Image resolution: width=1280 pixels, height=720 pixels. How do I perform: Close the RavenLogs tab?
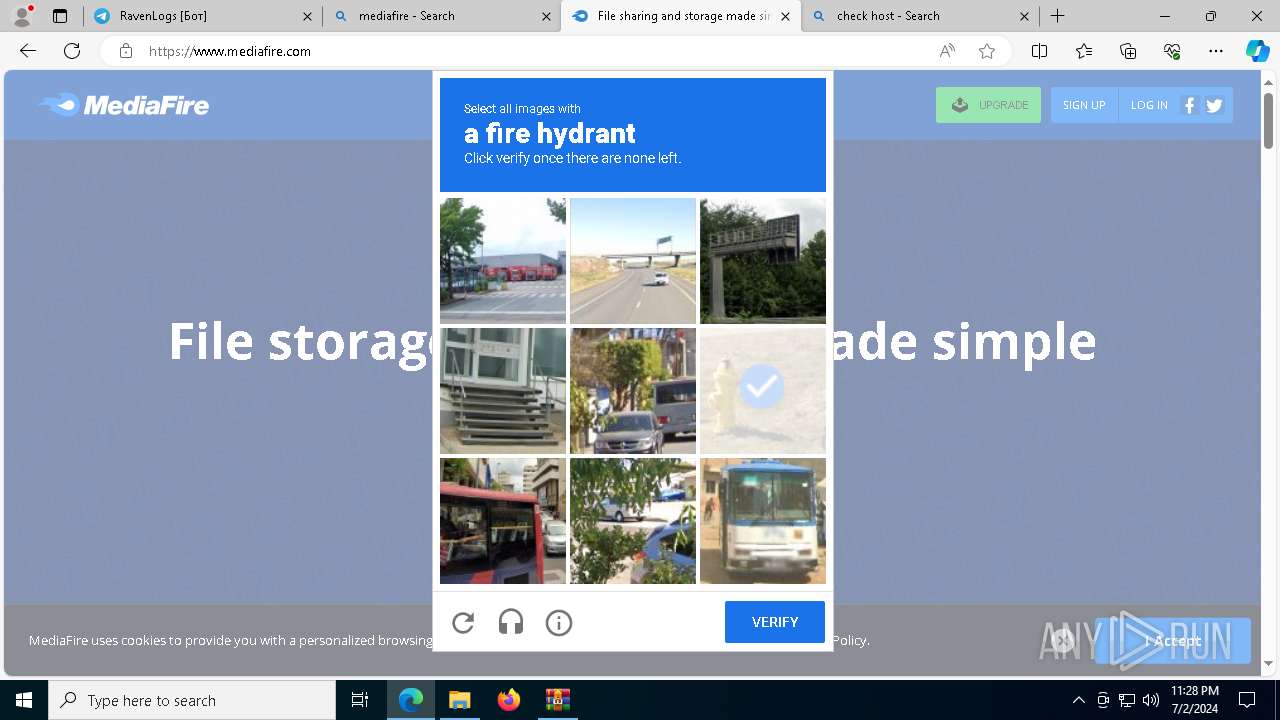[x=307, y=16]
